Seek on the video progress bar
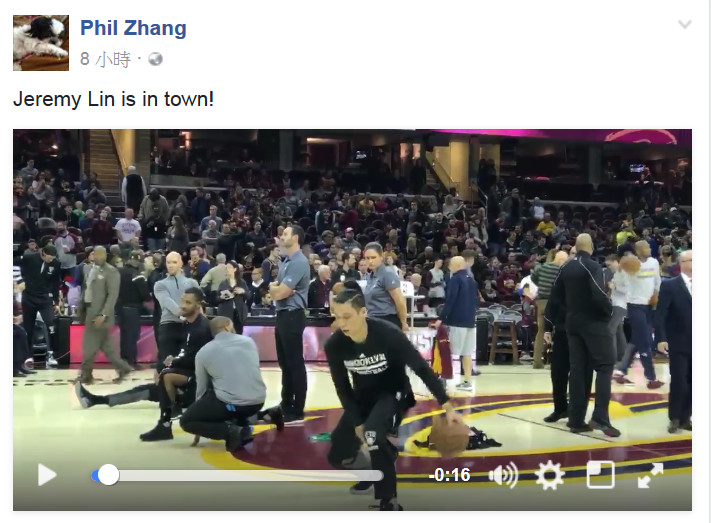Viewport: 711px width, 523px height. click(x=237, y=475)
